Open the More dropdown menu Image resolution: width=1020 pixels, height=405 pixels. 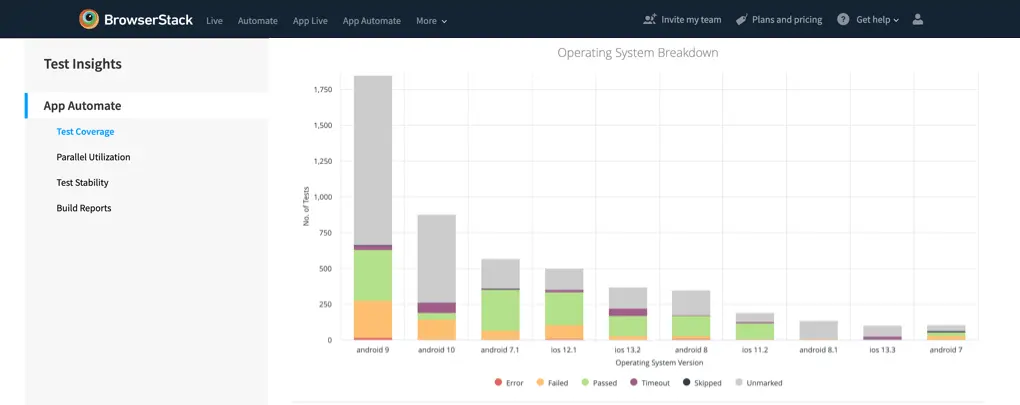point(431,21)
